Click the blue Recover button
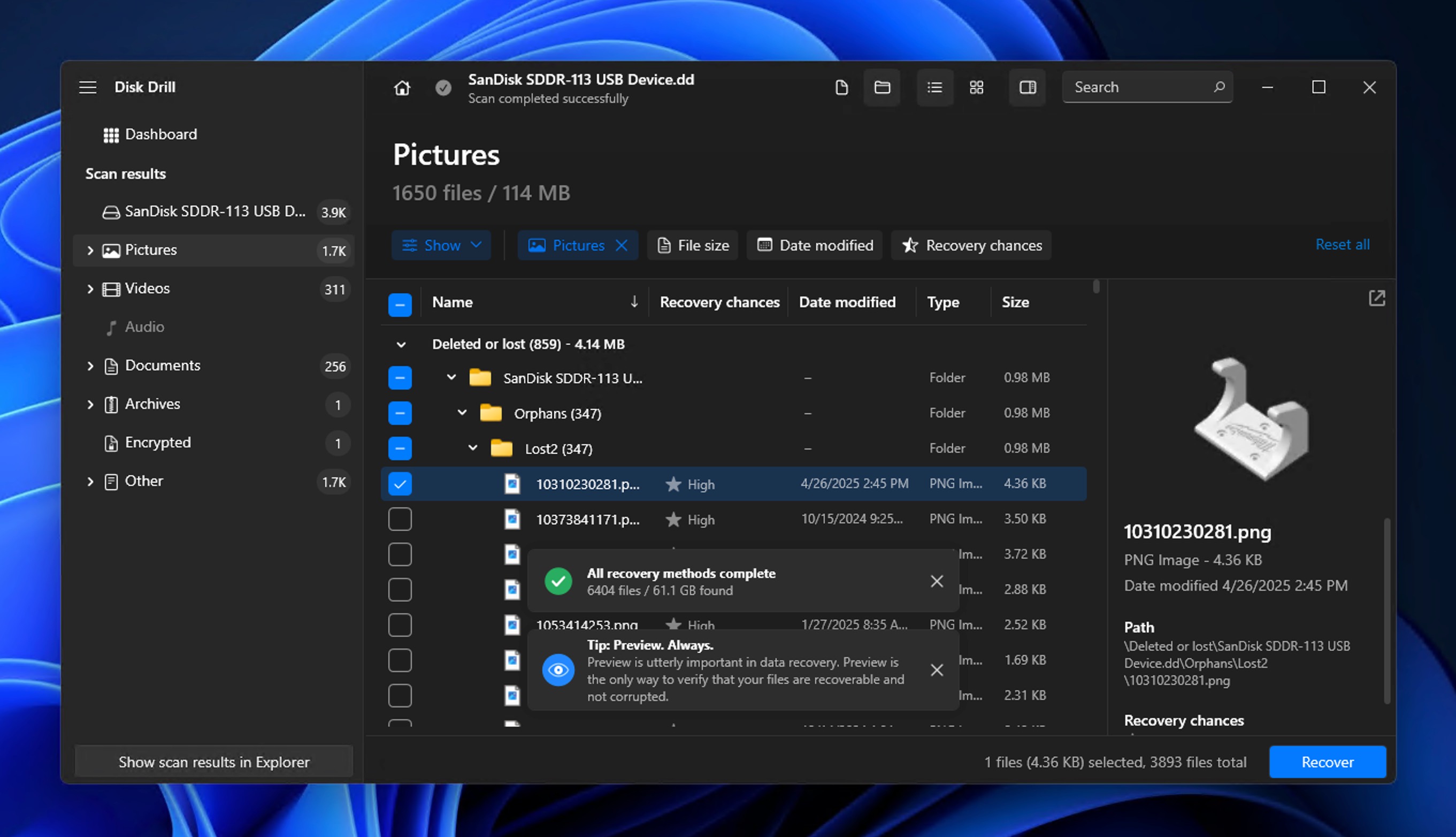 [x=1327, y=762]
